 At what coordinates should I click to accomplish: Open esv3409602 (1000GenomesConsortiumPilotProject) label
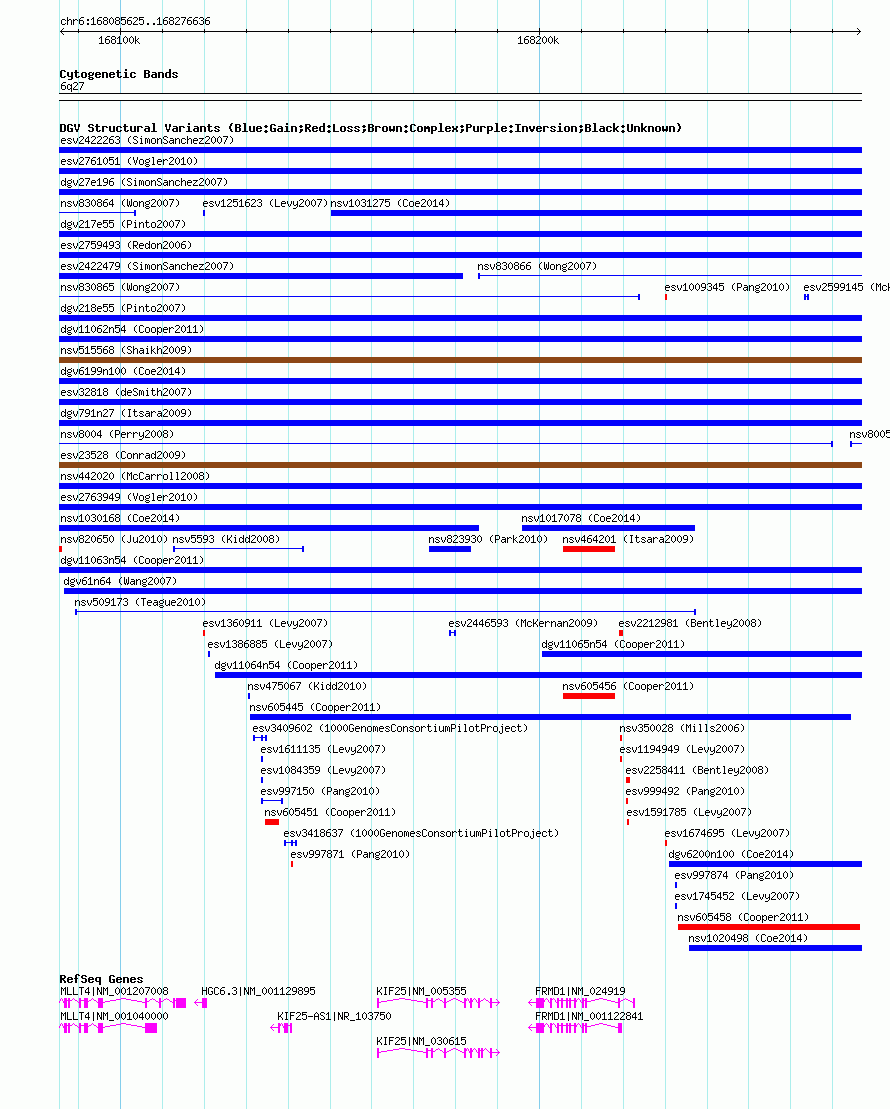tap(390, 729)
